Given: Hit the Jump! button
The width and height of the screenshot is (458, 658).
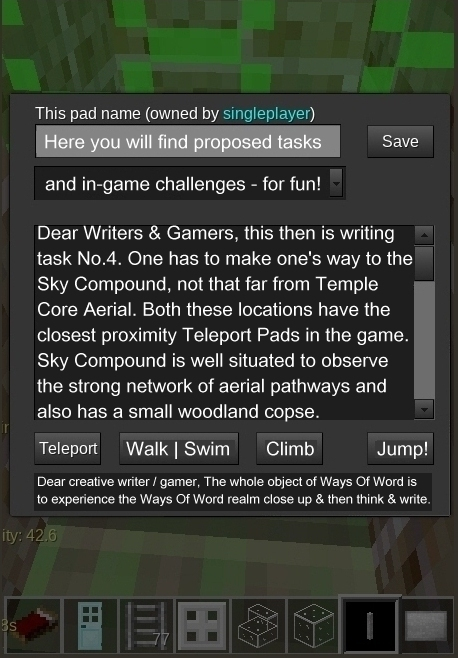Looking at the screenshot, I should pyautogui.click(x=400, y=449).
